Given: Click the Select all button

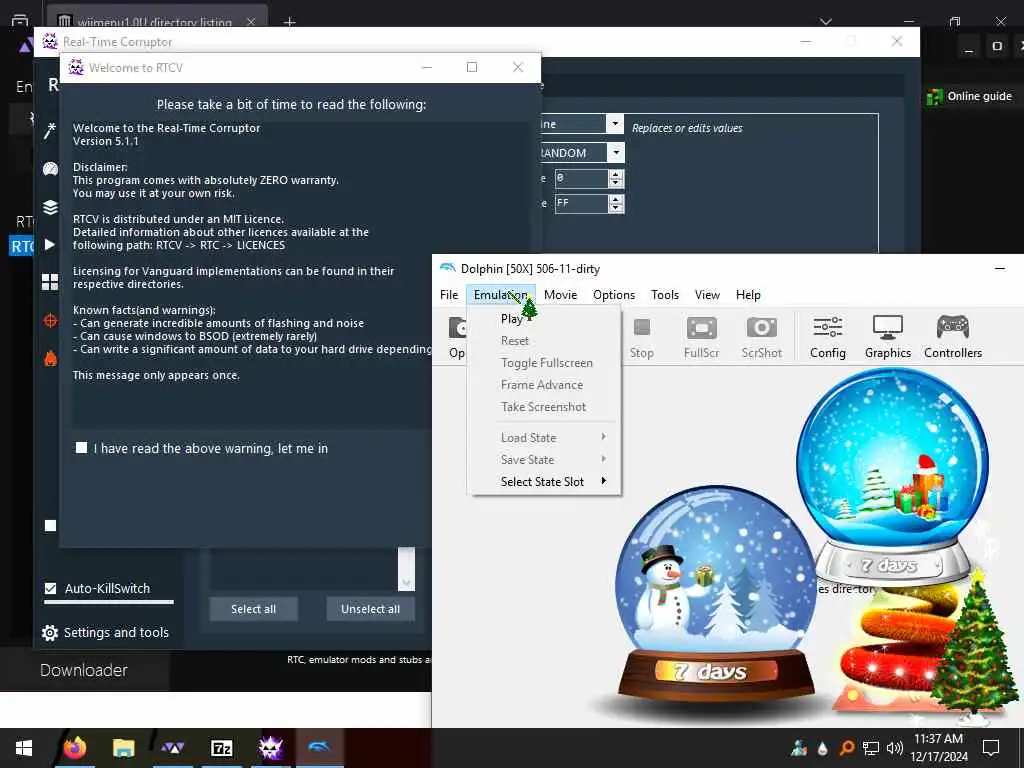Looking at the screenshot, I should [253, 609].
